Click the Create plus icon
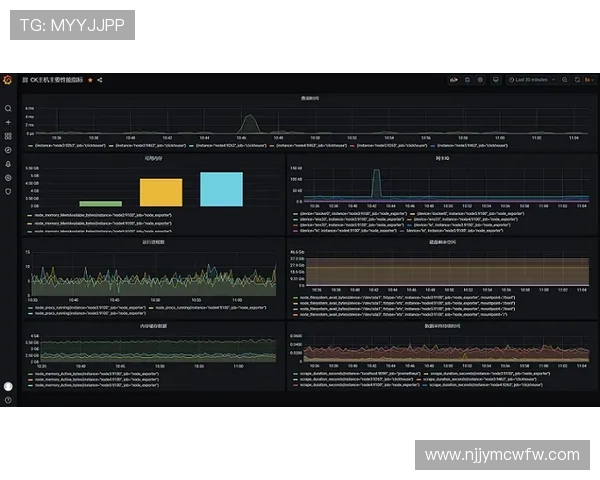The height and width of the screenshot is (480, 600). (8, 122)
